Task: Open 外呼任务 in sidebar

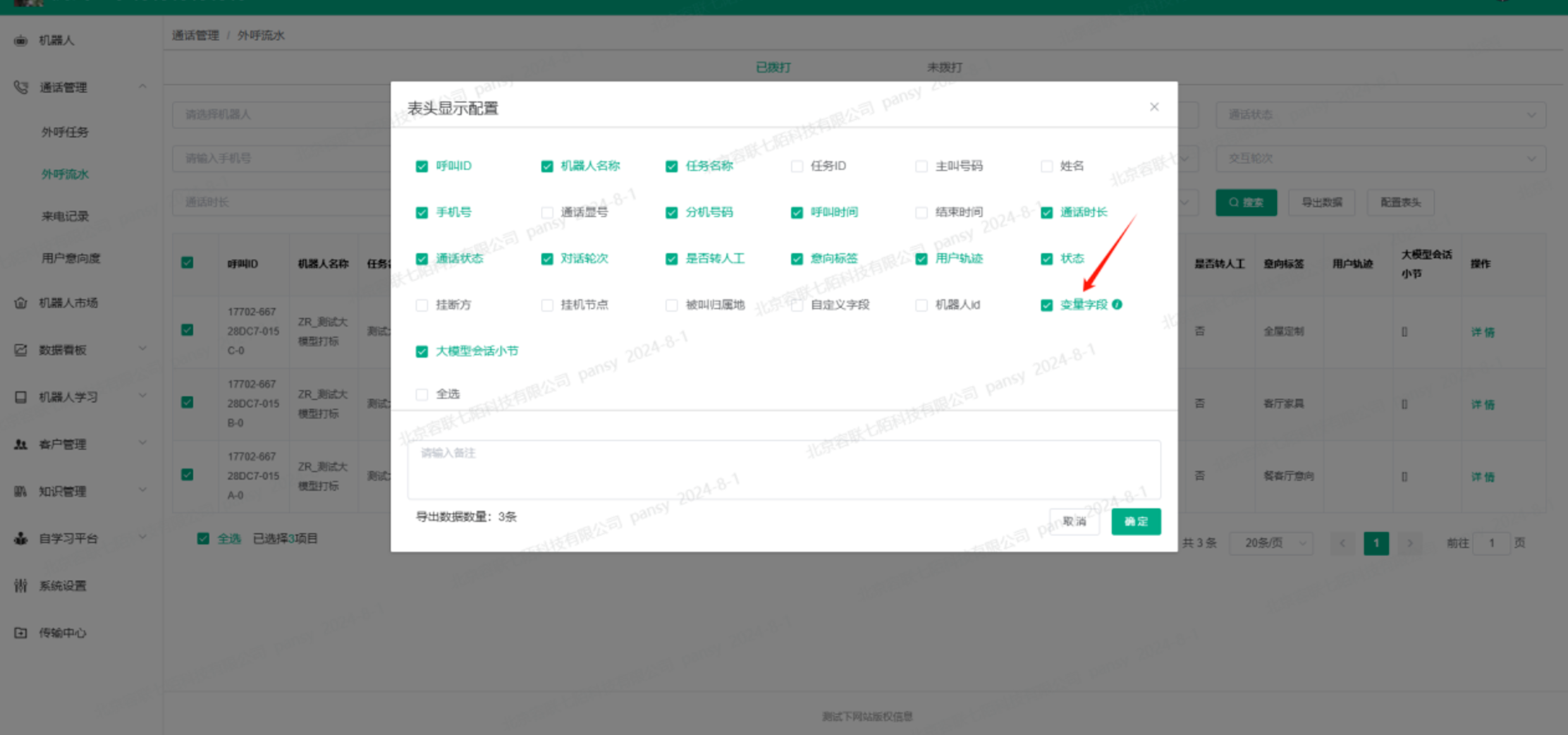Action: tap(65, 132)
